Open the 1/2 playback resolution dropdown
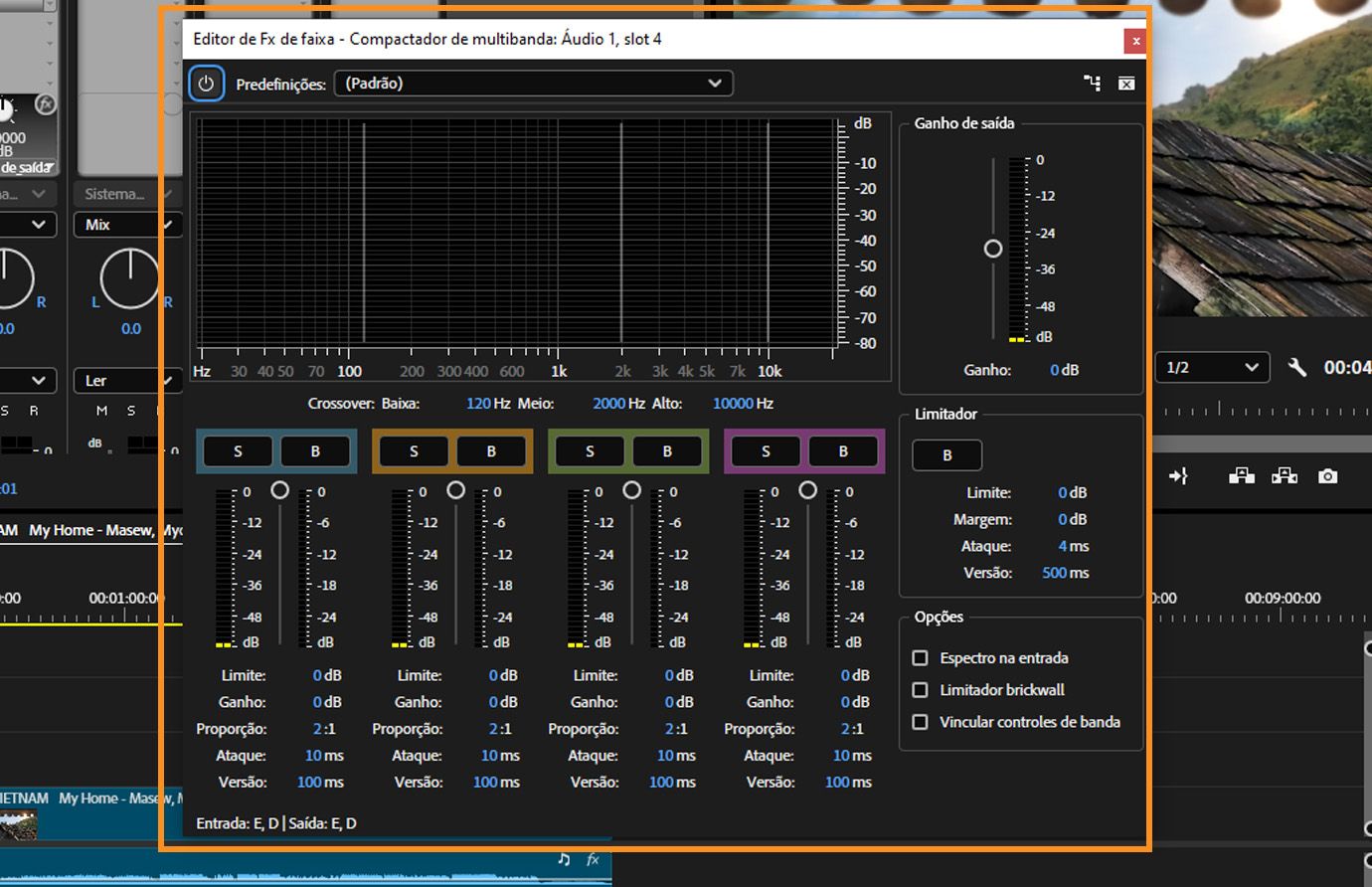 point(1213,367)
